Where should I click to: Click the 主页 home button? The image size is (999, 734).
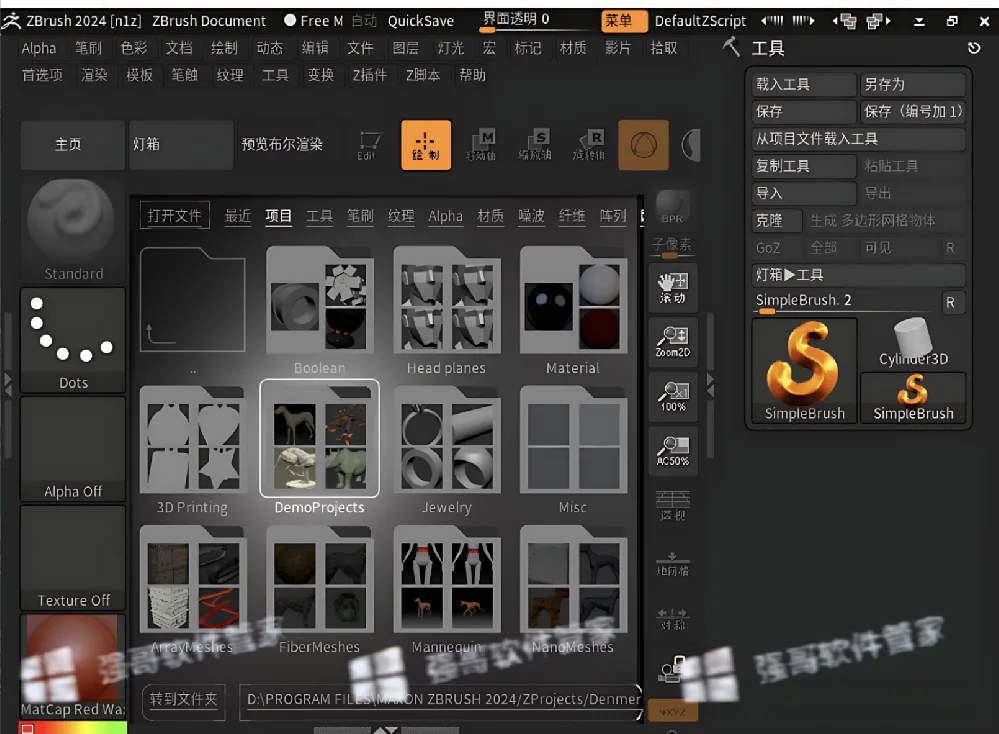(x=73, y=145)
